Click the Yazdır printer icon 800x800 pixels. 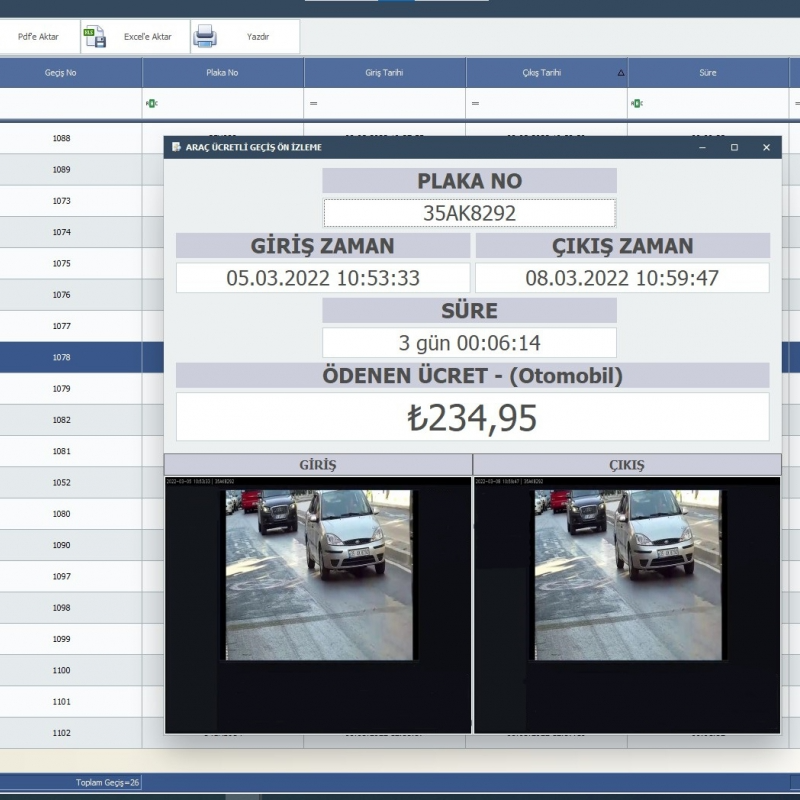click(x=205, y=37)
